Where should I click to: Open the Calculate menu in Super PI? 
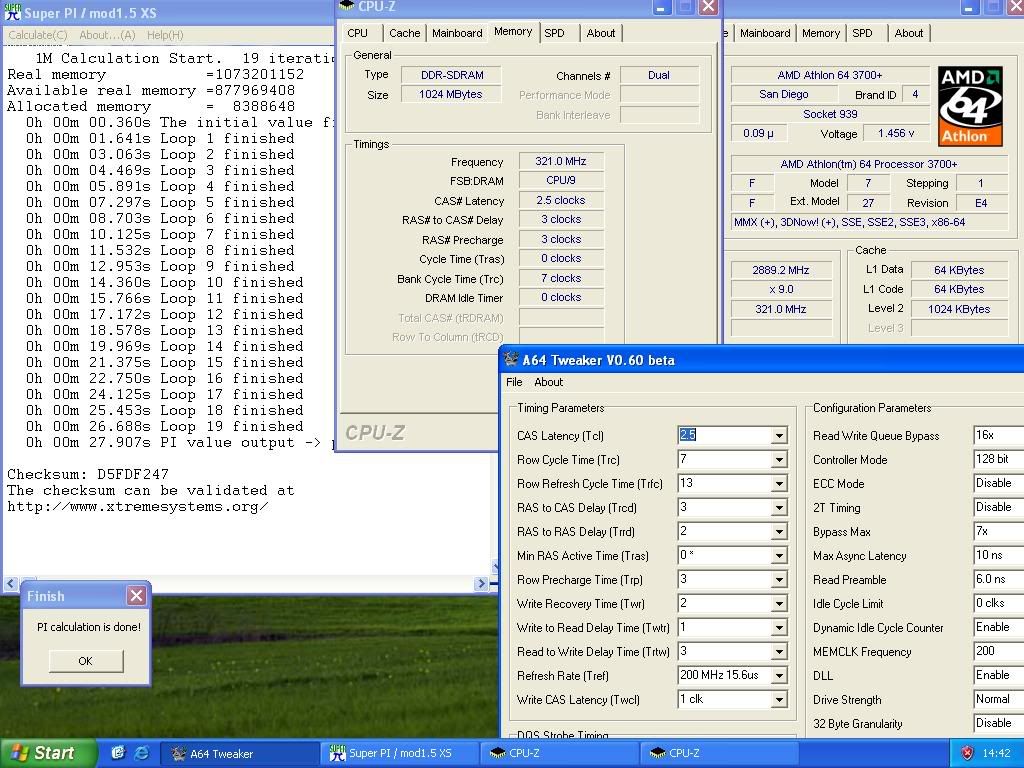point(38,35)
